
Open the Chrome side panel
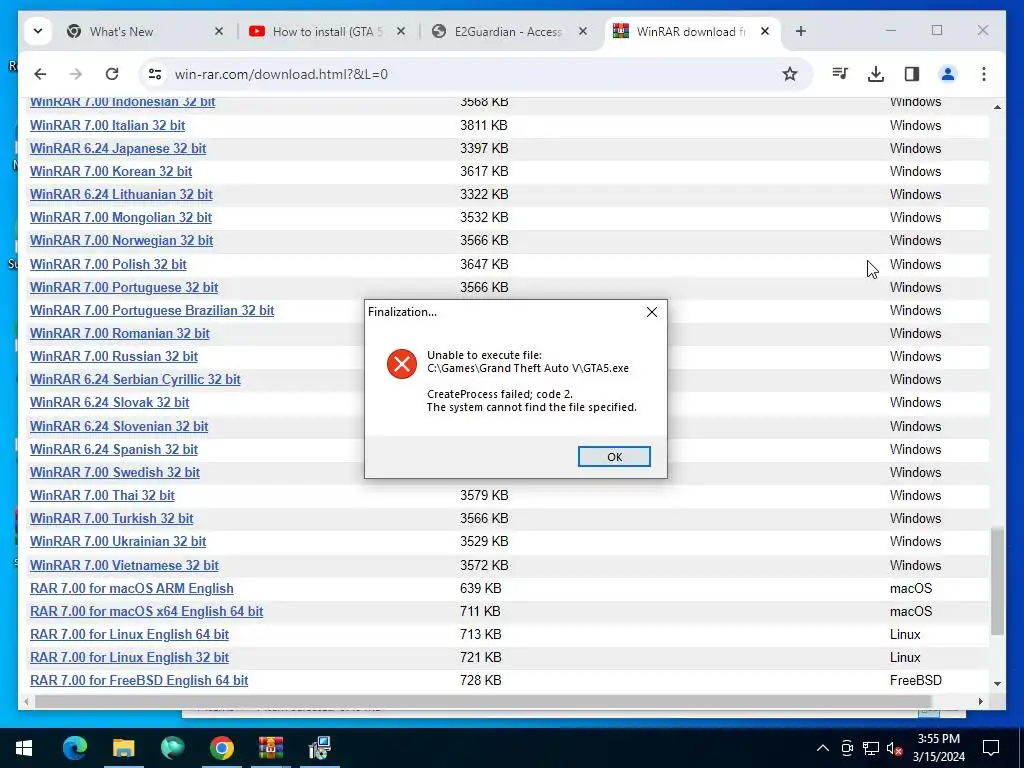(x=912, y=74)
